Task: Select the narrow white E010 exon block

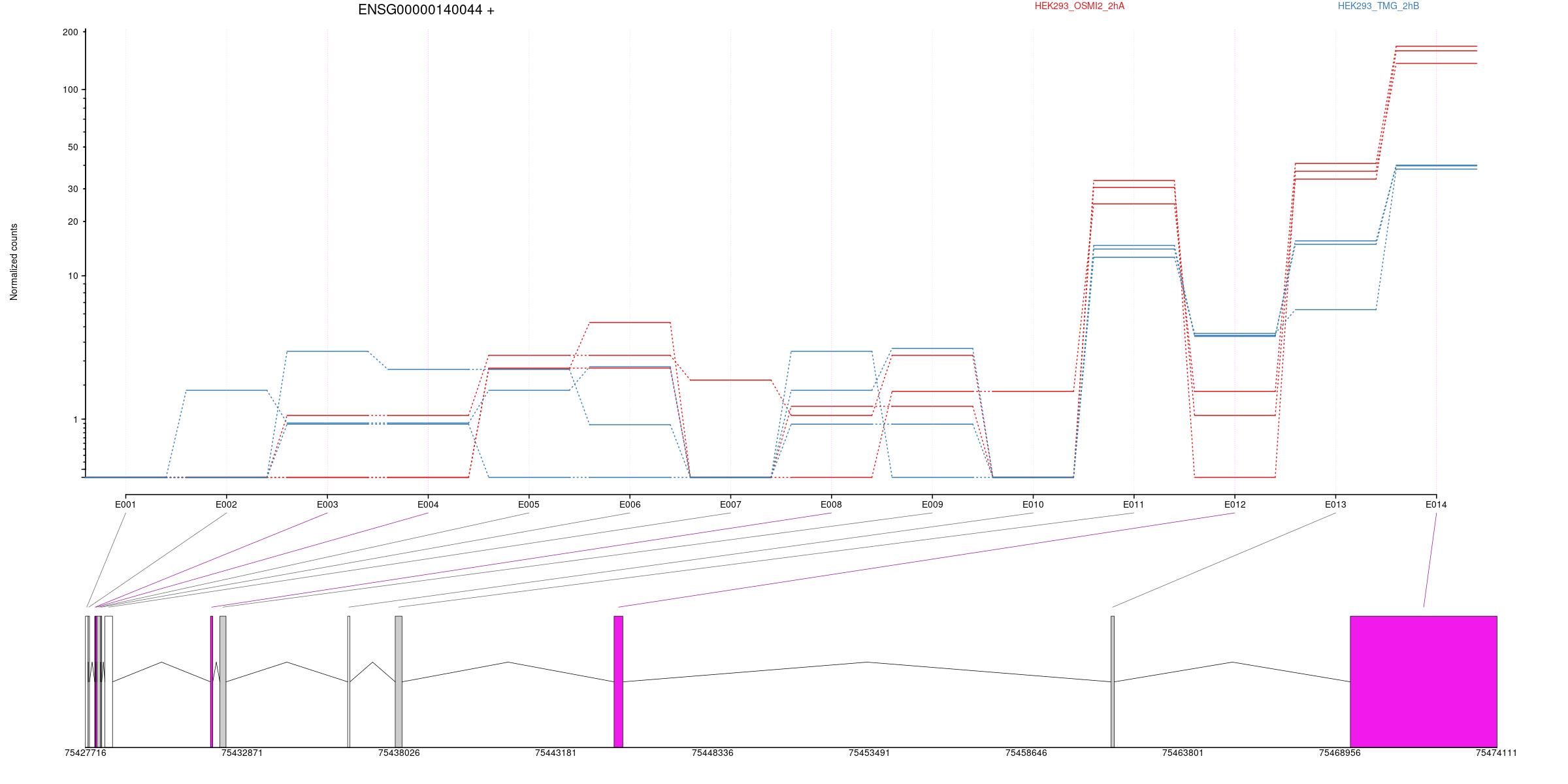Action: click(349, 681)
